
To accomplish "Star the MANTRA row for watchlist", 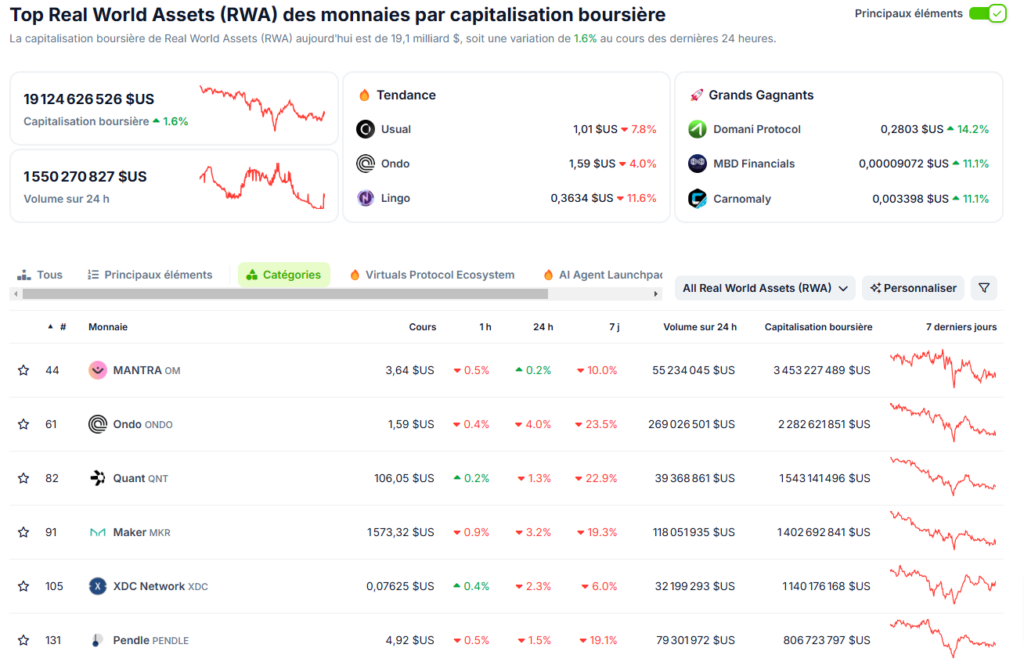I will pyautogui.click(x=23, y=369).
